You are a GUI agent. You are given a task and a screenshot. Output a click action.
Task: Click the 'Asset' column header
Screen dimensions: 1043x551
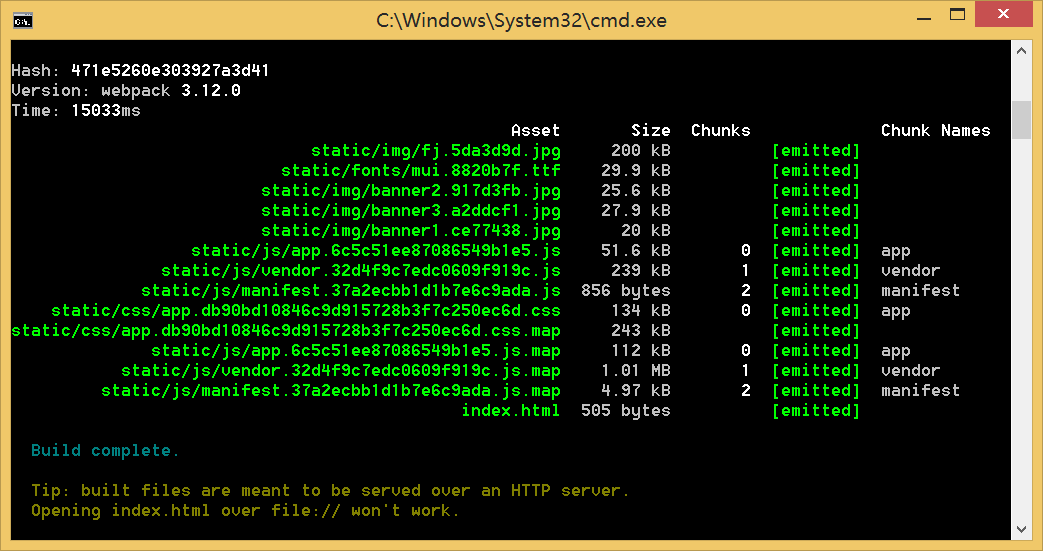tap(535, 130)
